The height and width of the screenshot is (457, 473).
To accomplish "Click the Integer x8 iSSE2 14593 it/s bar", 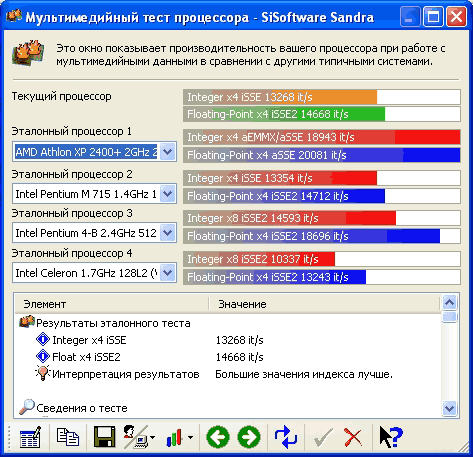I will 322,218.
